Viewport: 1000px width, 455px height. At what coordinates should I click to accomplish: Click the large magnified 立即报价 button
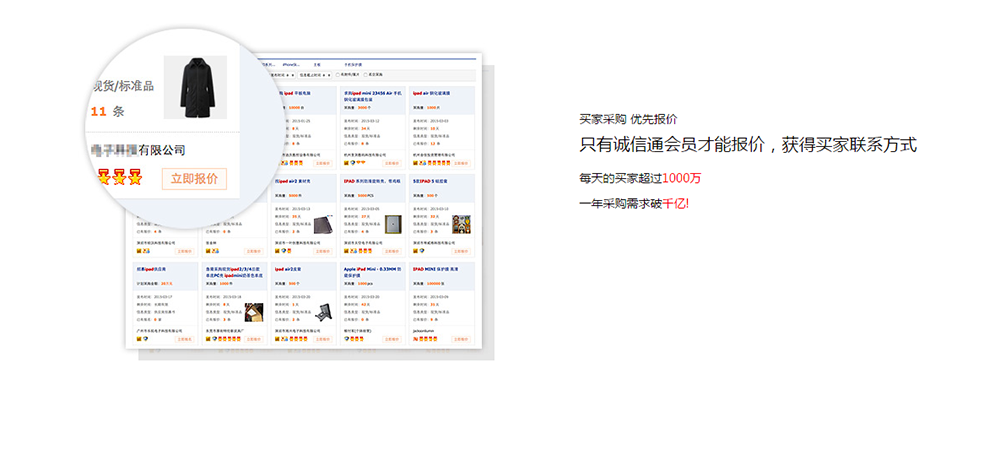194,179
